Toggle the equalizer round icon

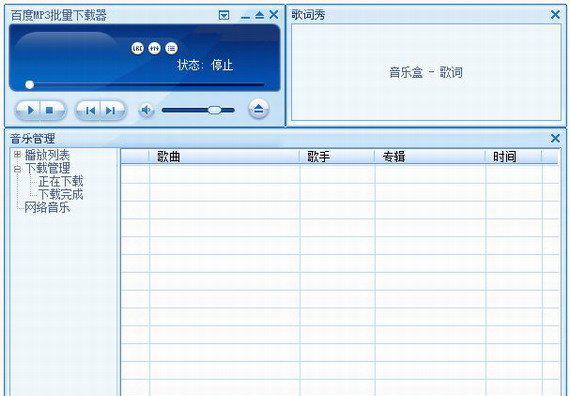154,48
